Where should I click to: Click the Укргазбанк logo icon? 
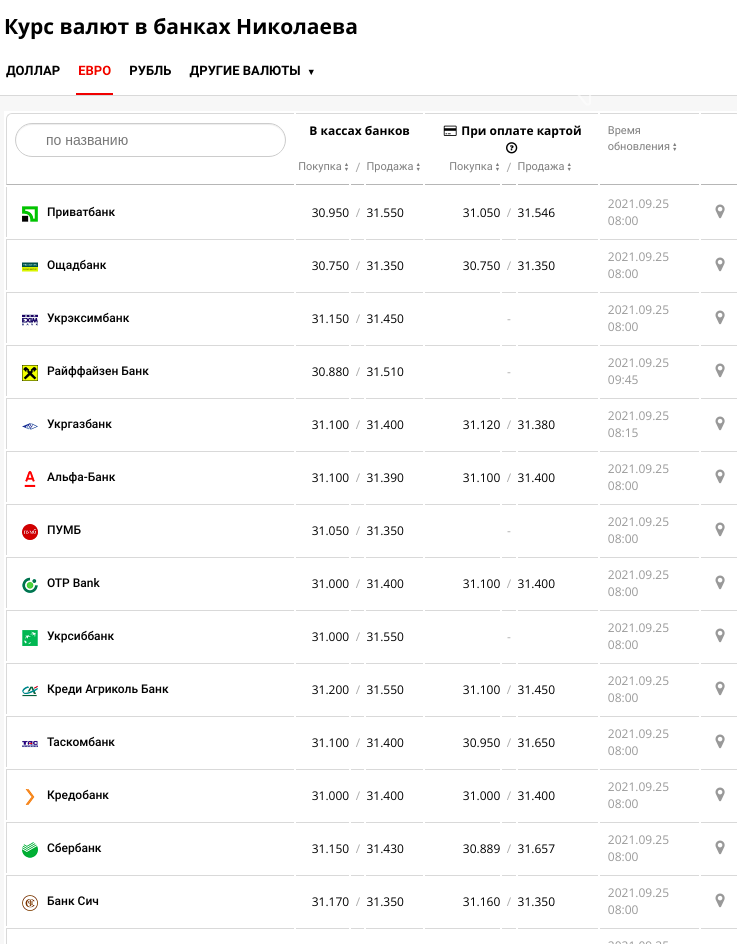pos(30,426)
